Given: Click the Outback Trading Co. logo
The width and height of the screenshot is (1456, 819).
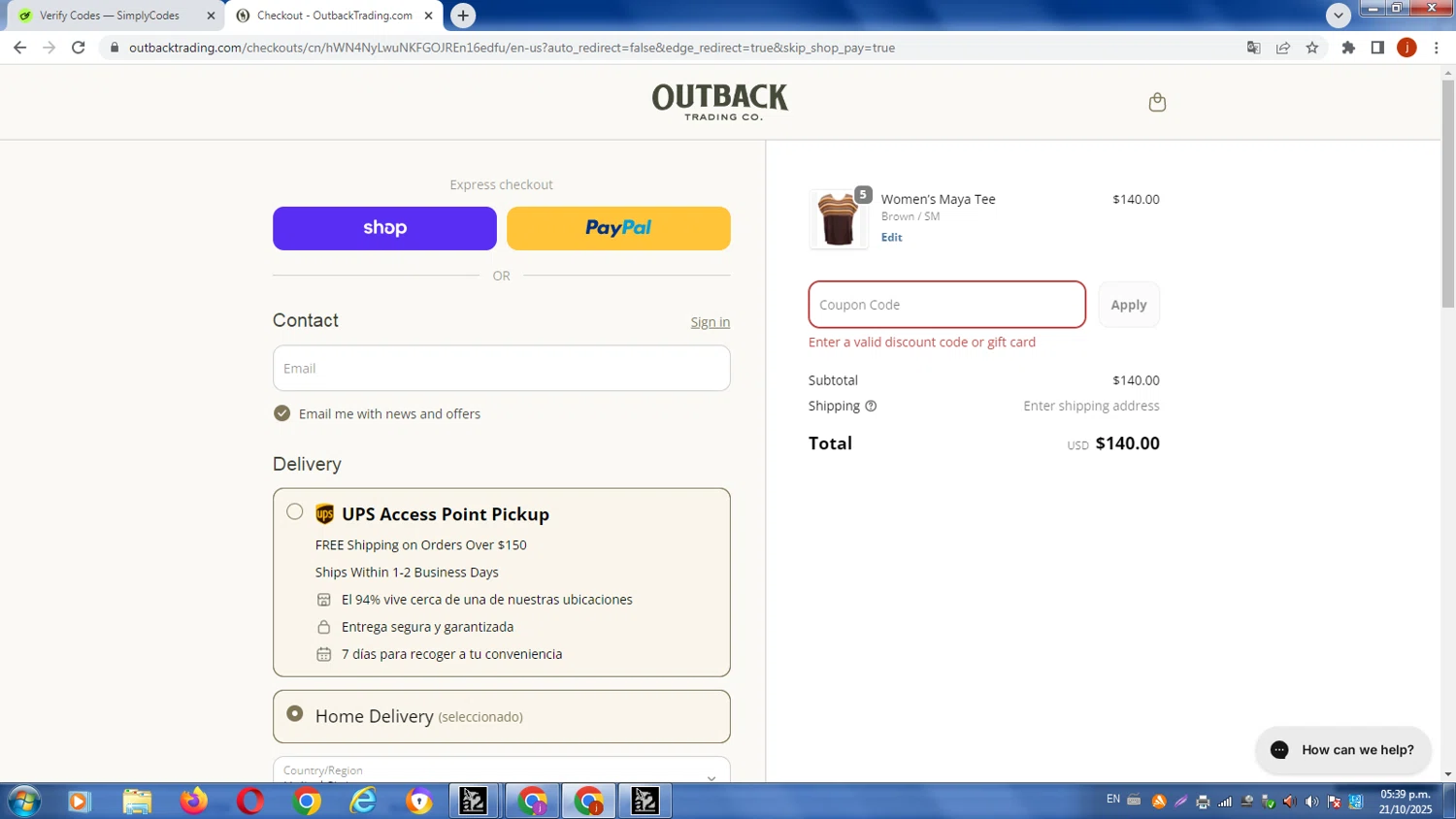Looking at the screenshot, I should pos(720,102).
